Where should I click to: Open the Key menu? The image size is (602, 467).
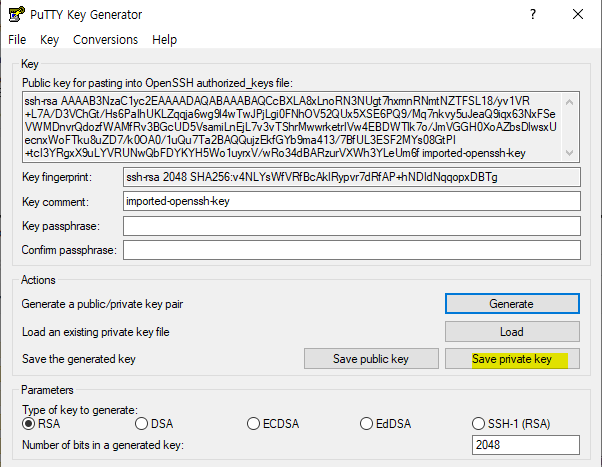click(x=50, y=40)
